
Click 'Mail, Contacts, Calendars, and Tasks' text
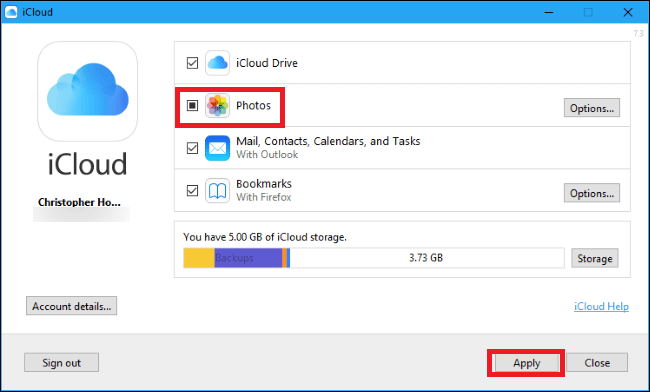click(x=328, y=141)
